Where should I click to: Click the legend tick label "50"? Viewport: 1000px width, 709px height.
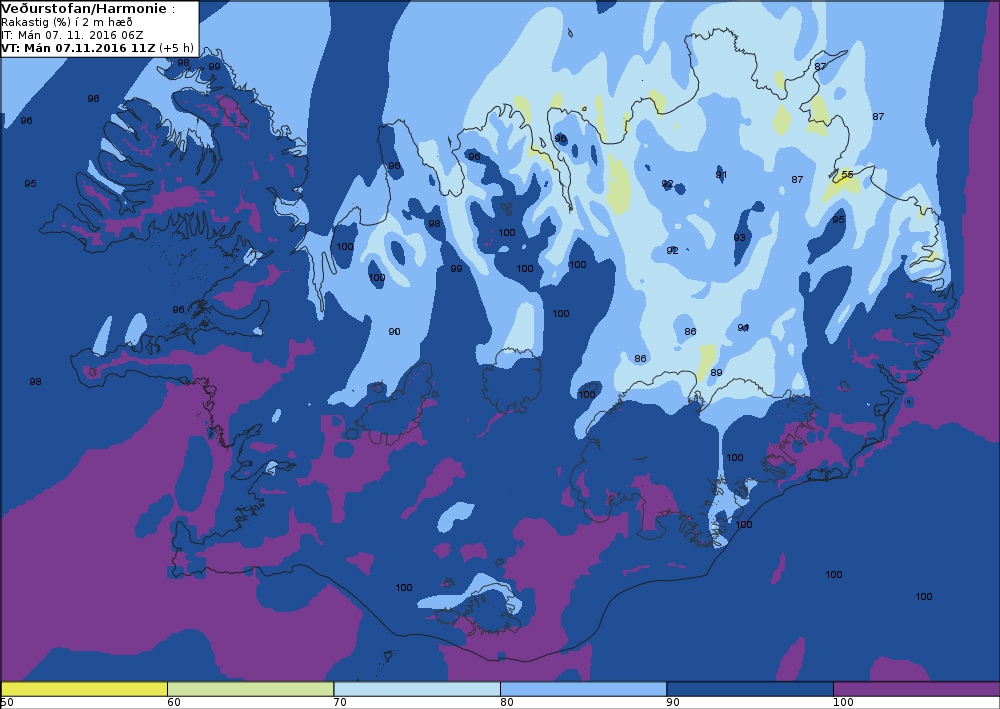(6, 703)
